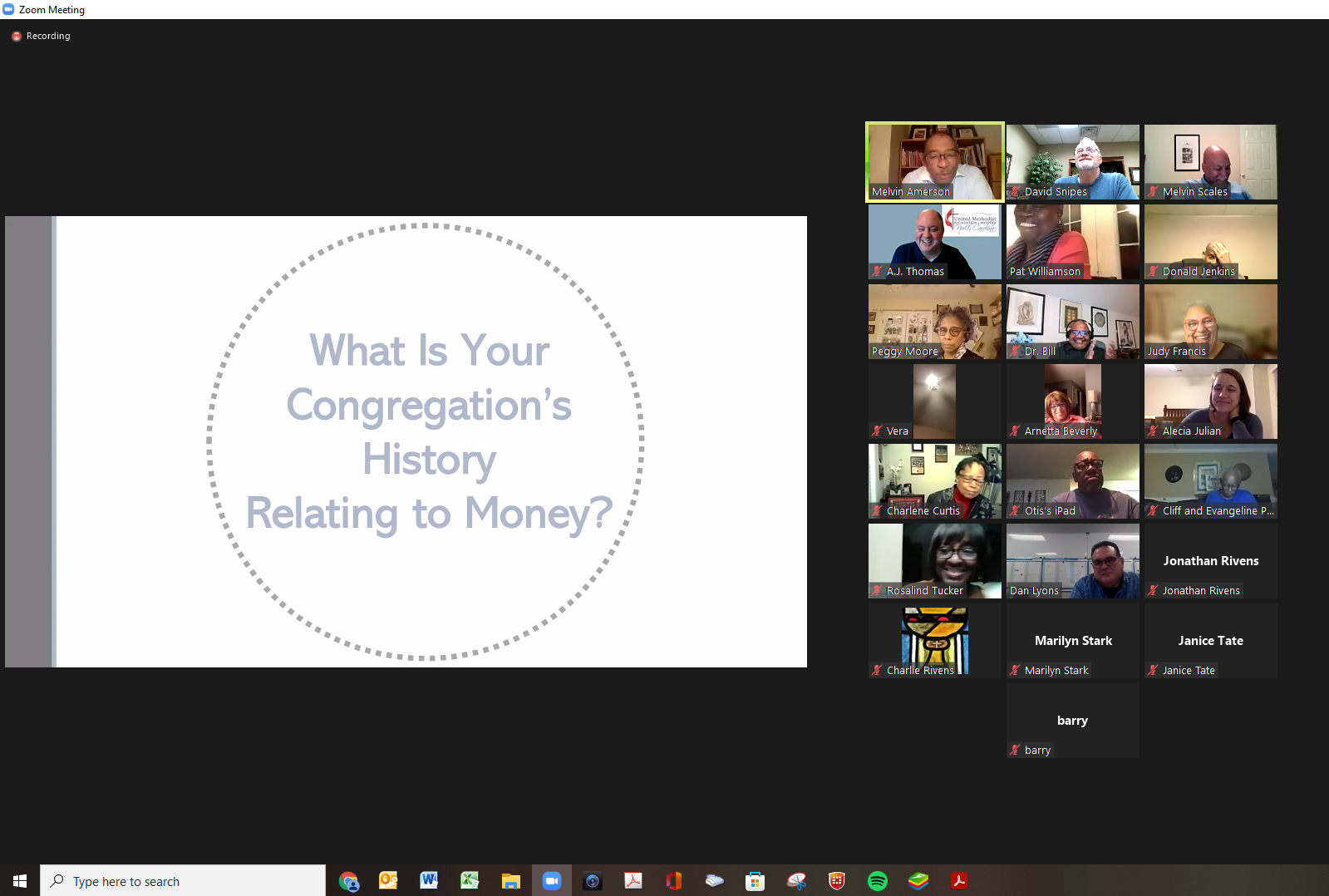This screenshot has width=1329, height=896.
Task: Open Excel from the taskbar
Action: tap(470, 881)
